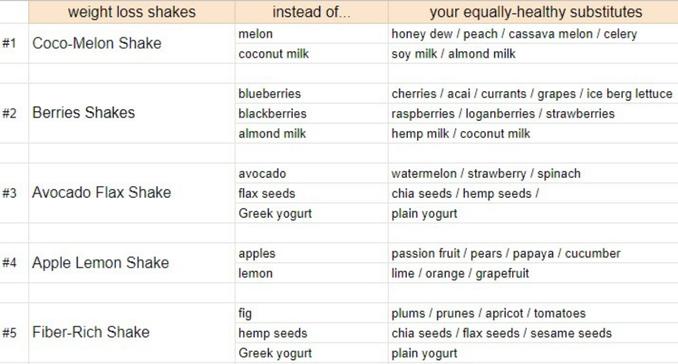
Task: Select the 'your equally-healthy substitutes' header
Action: pos(533,12)
